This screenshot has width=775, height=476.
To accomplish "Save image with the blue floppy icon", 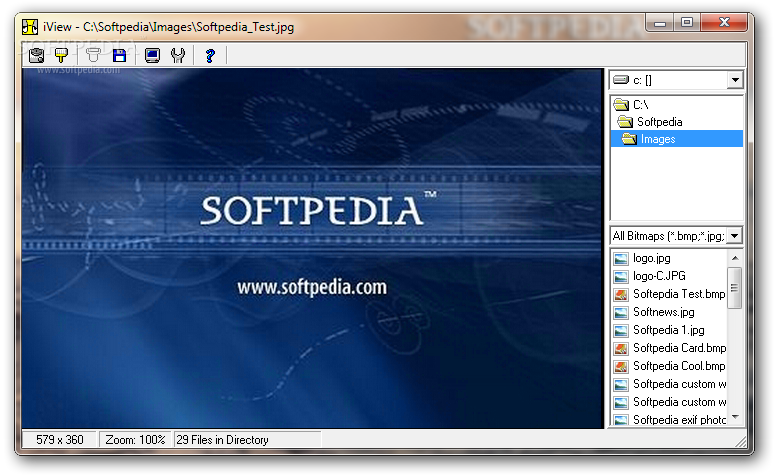I will [x=119, y=55].
